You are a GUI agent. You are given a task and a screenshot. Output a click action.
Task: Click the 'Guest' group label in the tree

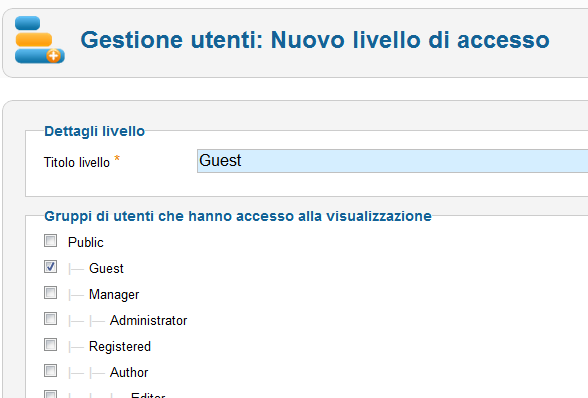[106, 268]
